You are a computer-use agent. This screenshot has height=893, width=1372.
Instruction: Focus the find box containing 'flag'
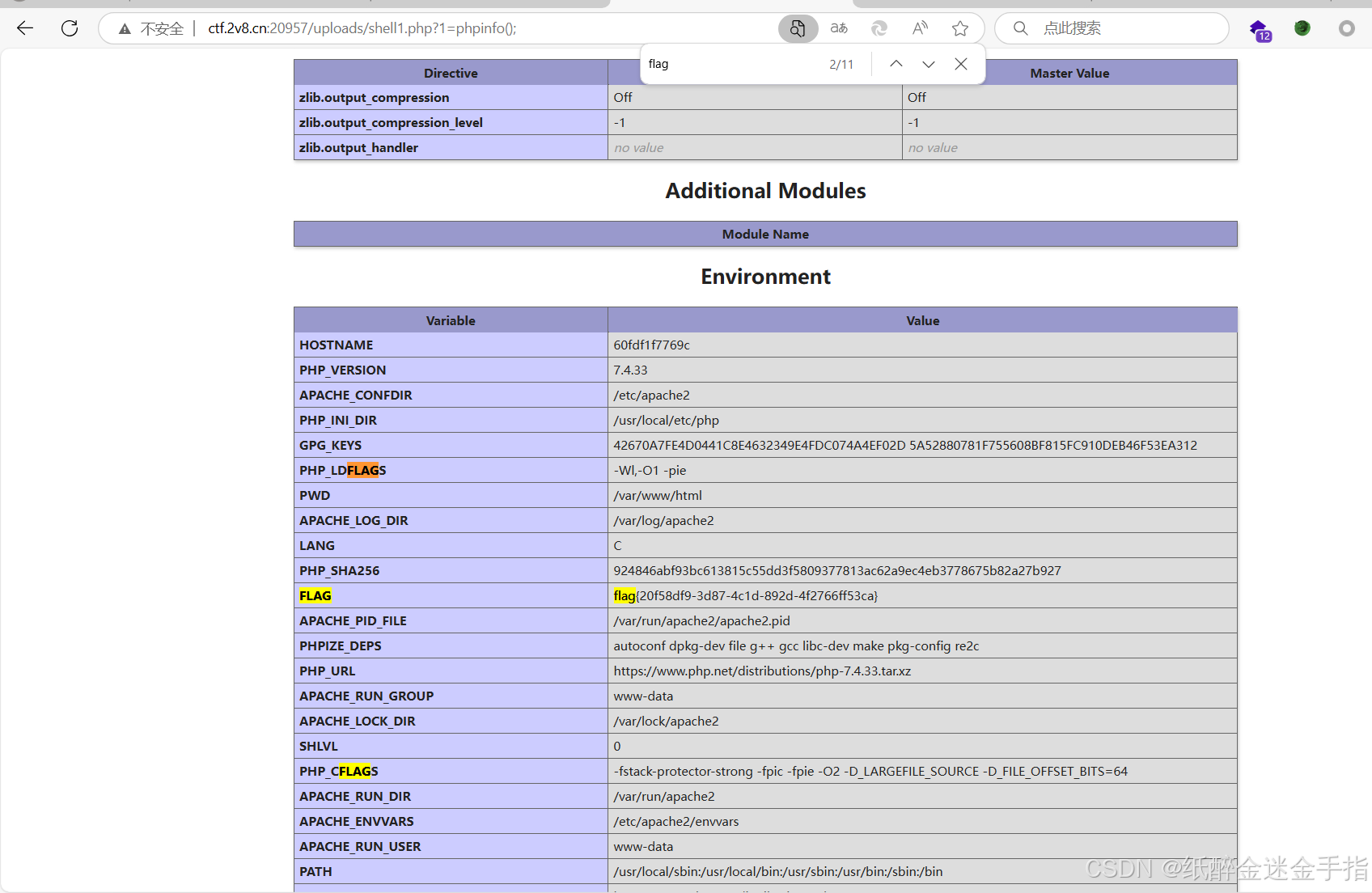[732, 64]
